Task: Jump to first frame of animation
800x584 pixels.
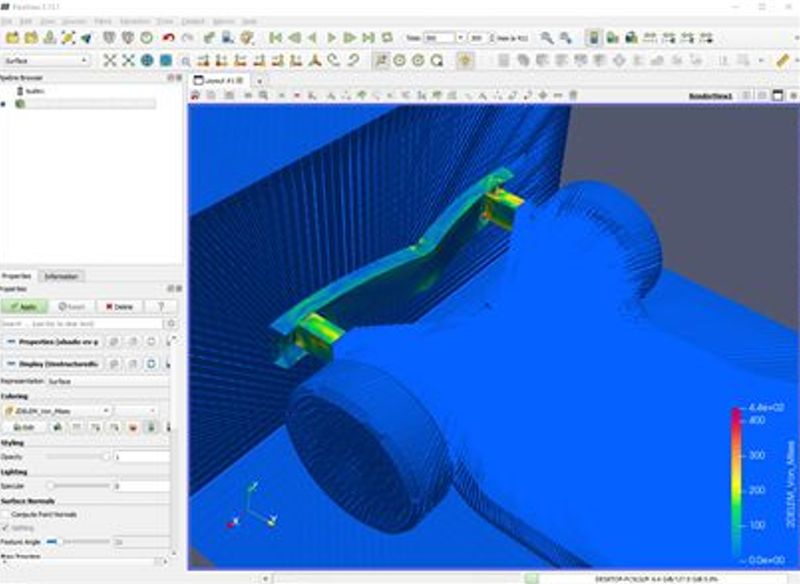Action: (x=276, y=38)
